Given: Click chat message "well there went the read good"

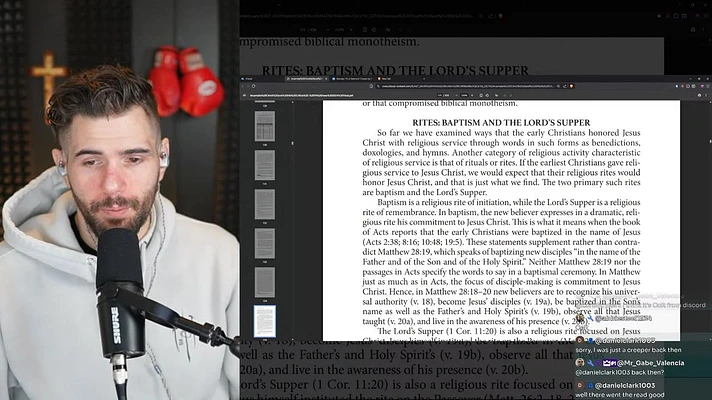Looking at the screenshot, I should tap(620, 395).
